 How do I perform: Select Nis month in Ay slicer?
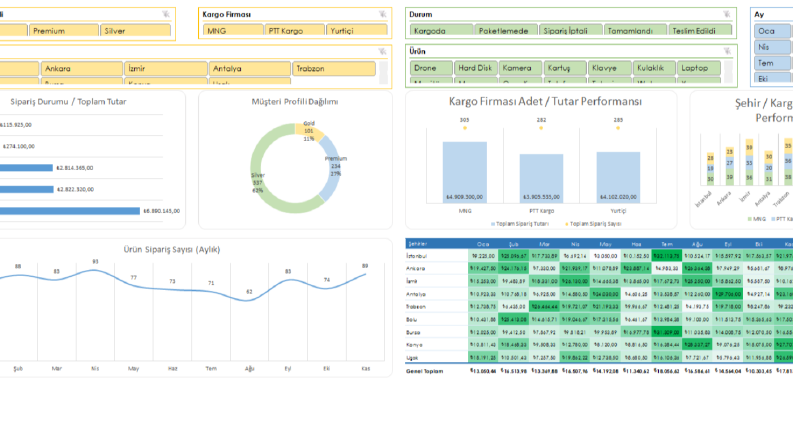(772, 47)
